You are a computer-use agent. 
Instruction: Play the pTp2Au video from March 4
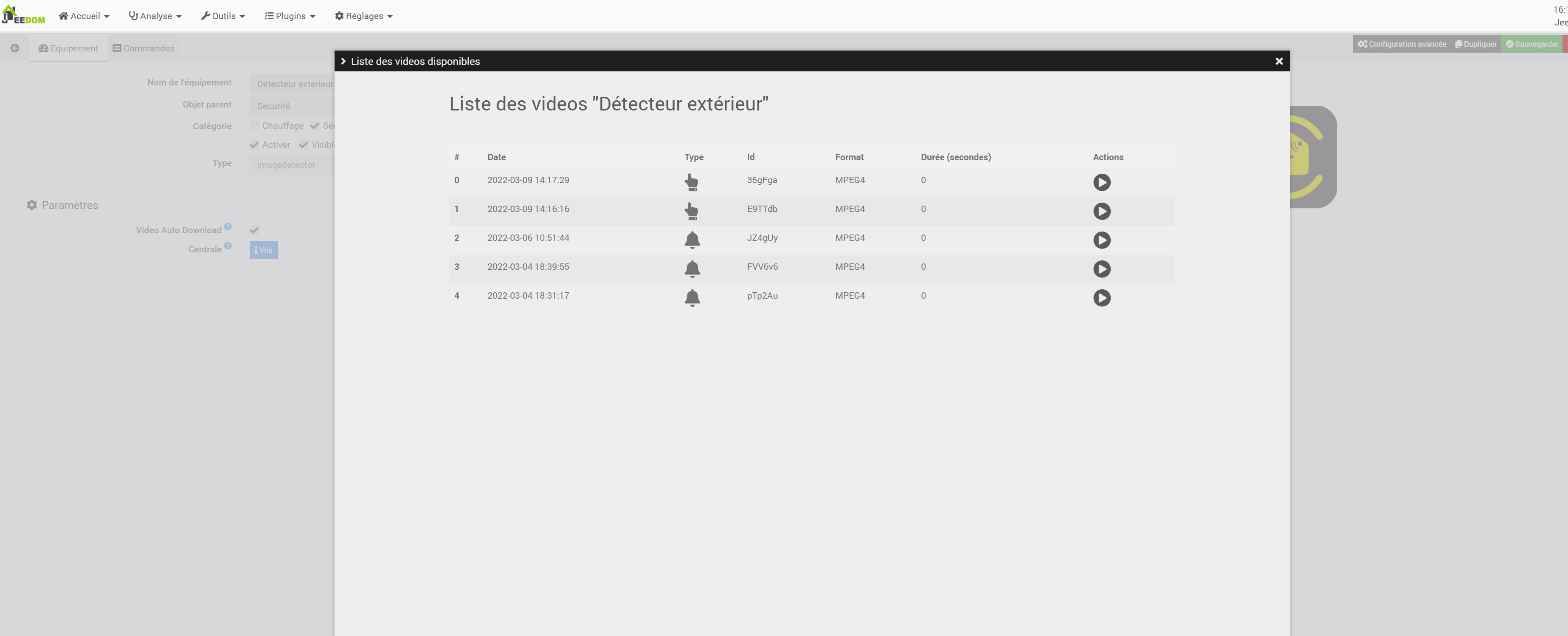tap(1102, 298)
